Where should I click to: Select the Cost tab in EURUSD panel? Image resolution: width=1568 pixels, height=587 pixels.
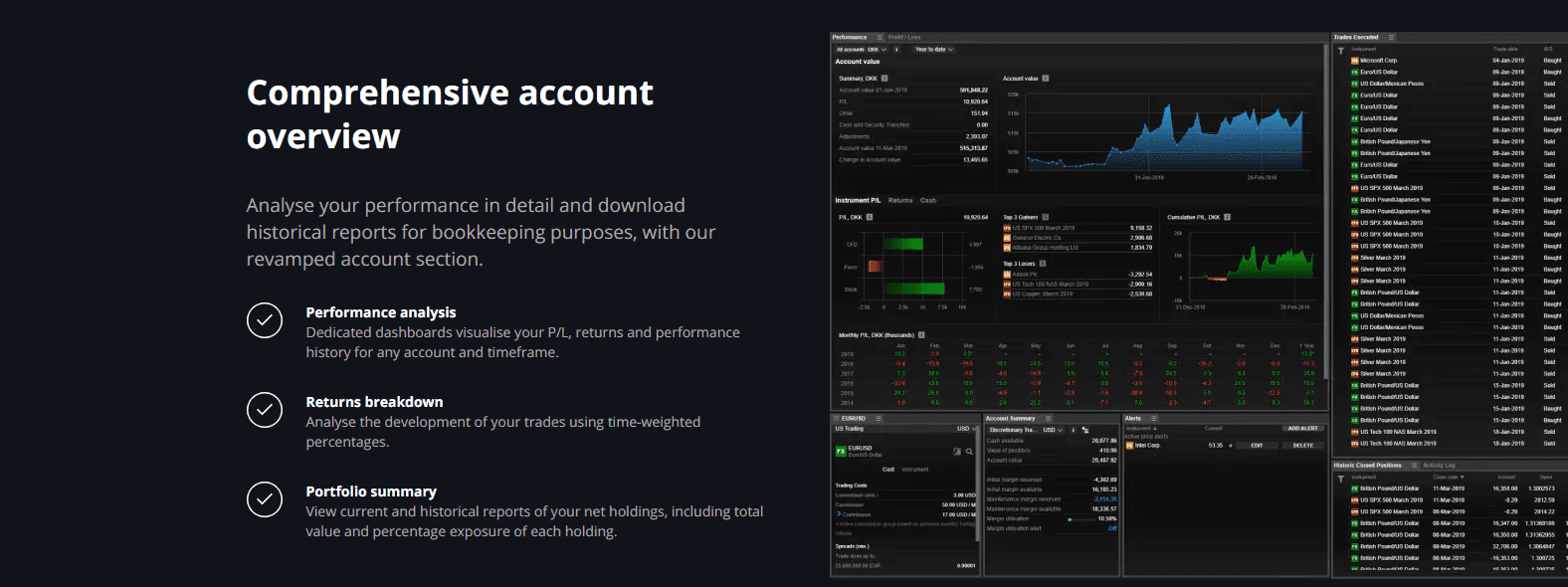coord(888,470)
